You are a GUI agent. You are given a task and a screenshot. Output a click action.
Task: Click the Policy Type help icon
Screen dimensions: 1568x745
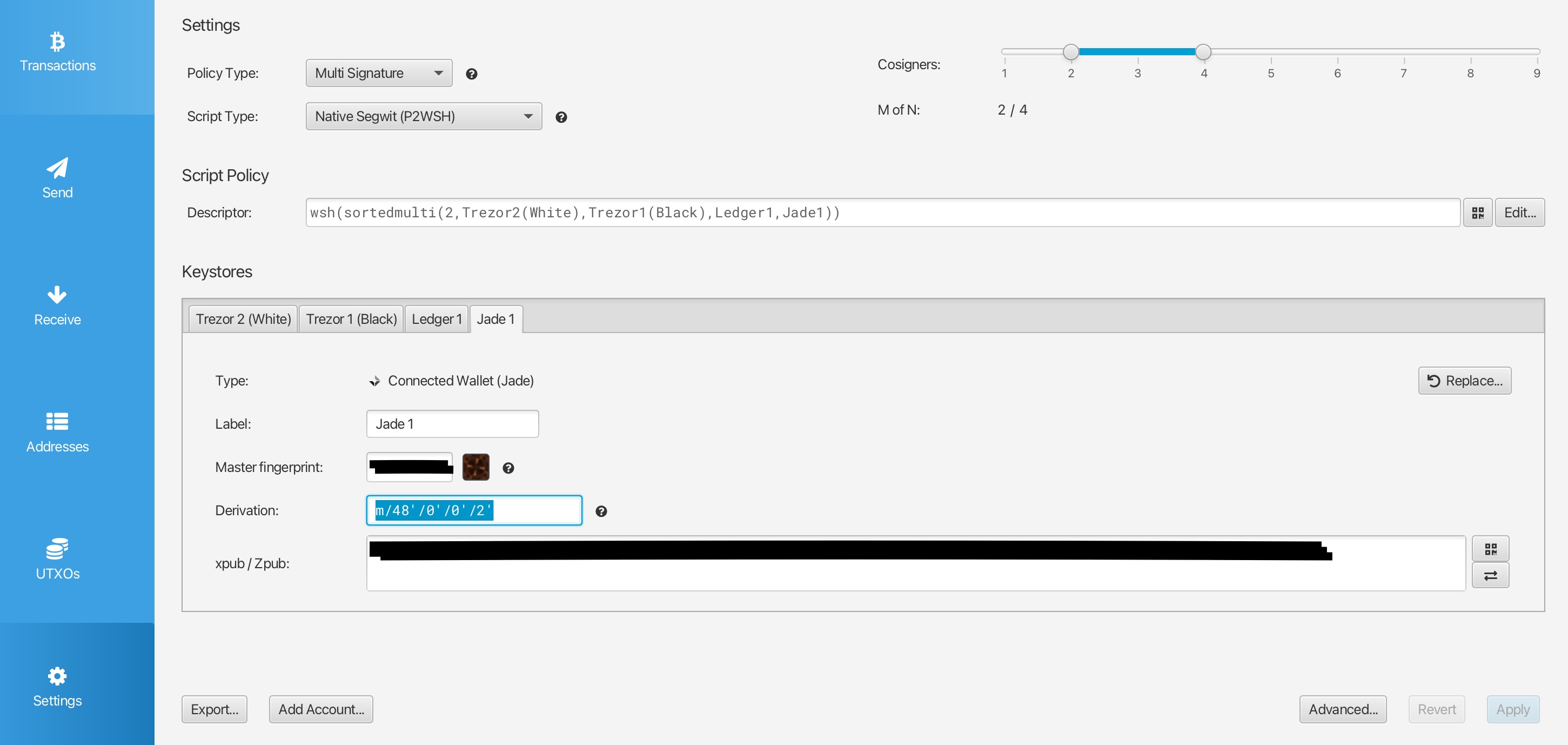[472, 73]
